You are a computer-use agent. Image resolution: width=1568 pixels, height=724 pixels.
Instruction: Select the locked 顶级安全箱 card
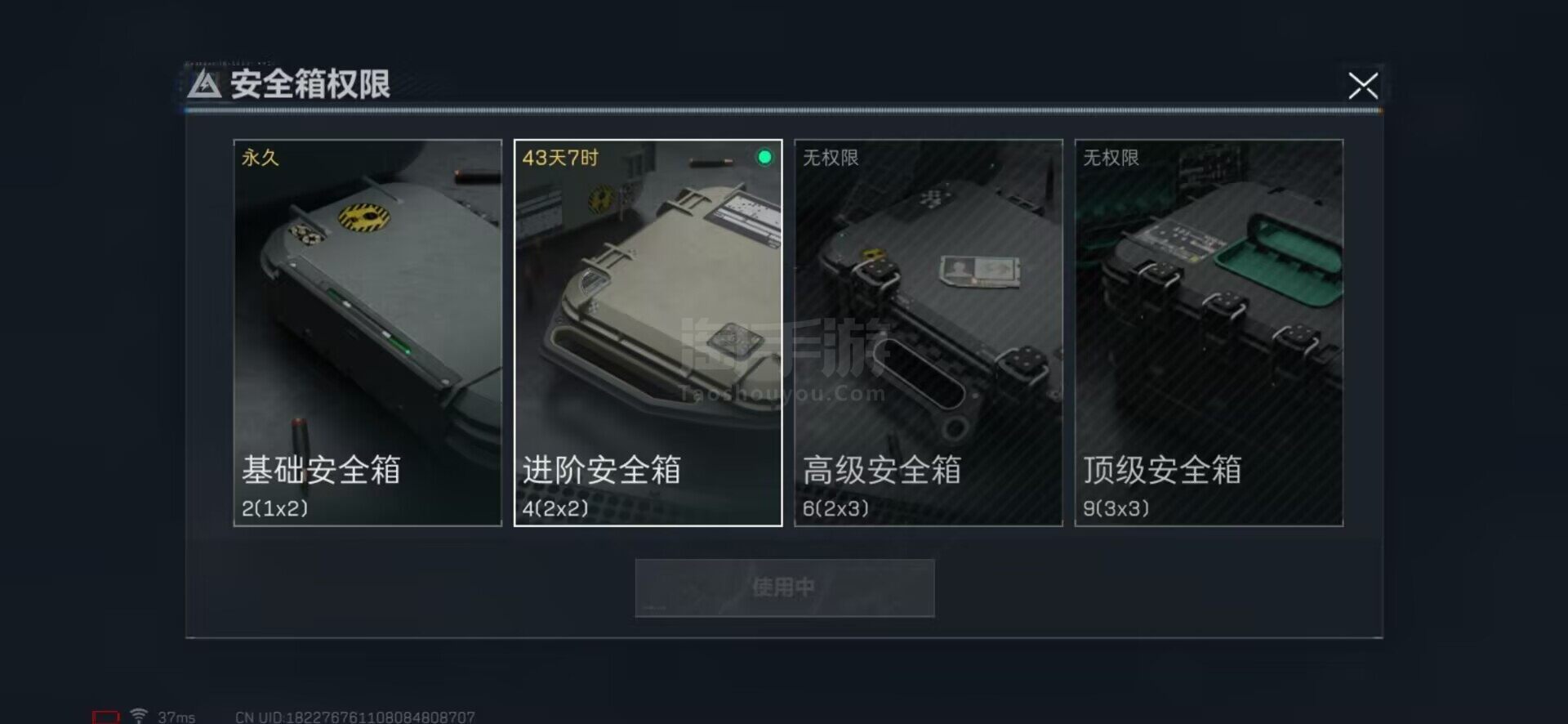(x=1209, y=333)
